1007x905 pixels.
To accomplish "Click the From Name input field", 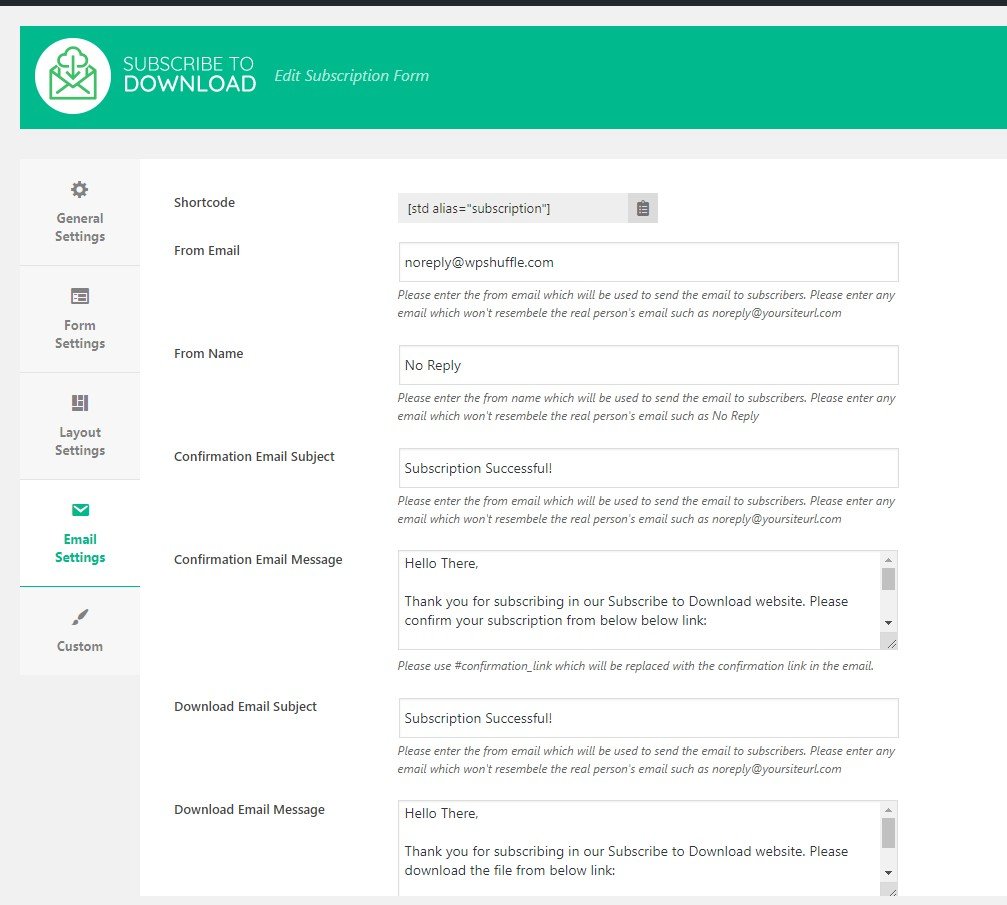I will point(648,365).
